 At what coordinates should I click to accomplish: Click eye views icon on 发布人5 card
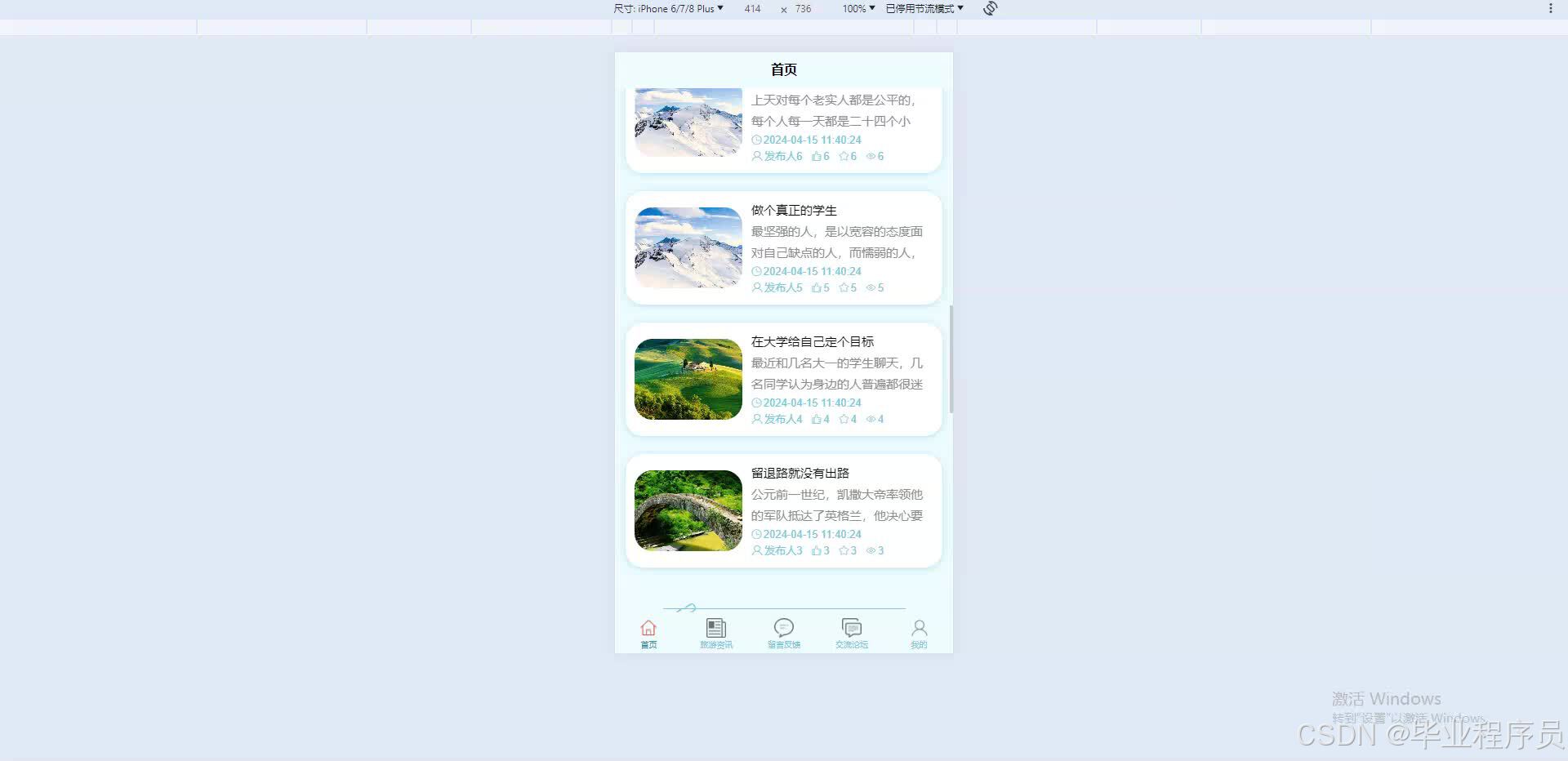[x=871, y=287]
